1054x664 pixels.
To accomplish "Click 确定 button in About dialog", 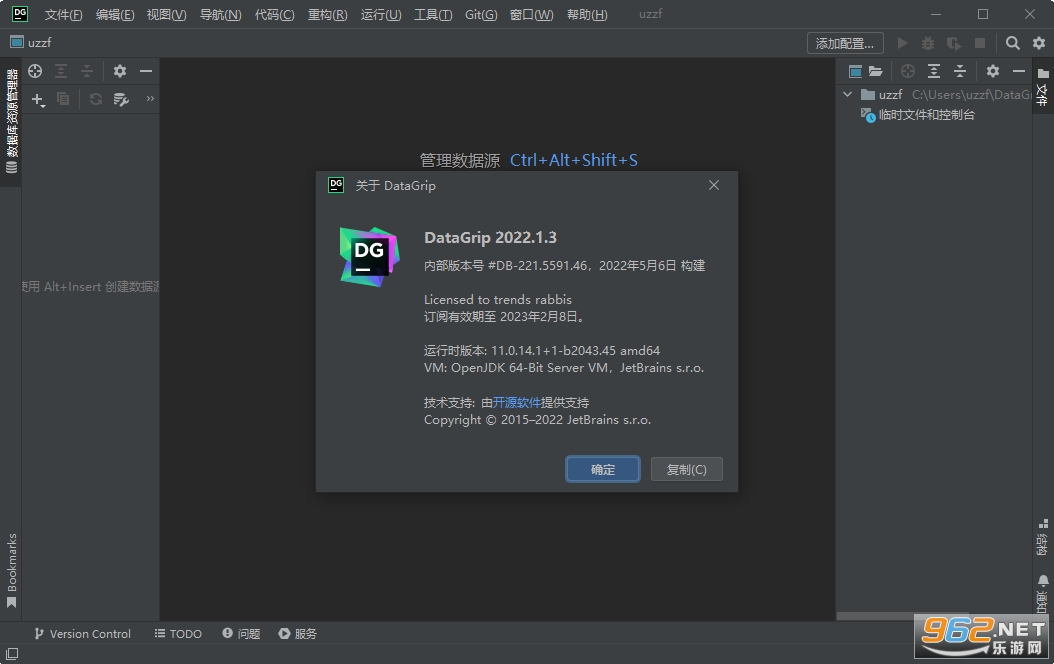I will coord(603,470).
